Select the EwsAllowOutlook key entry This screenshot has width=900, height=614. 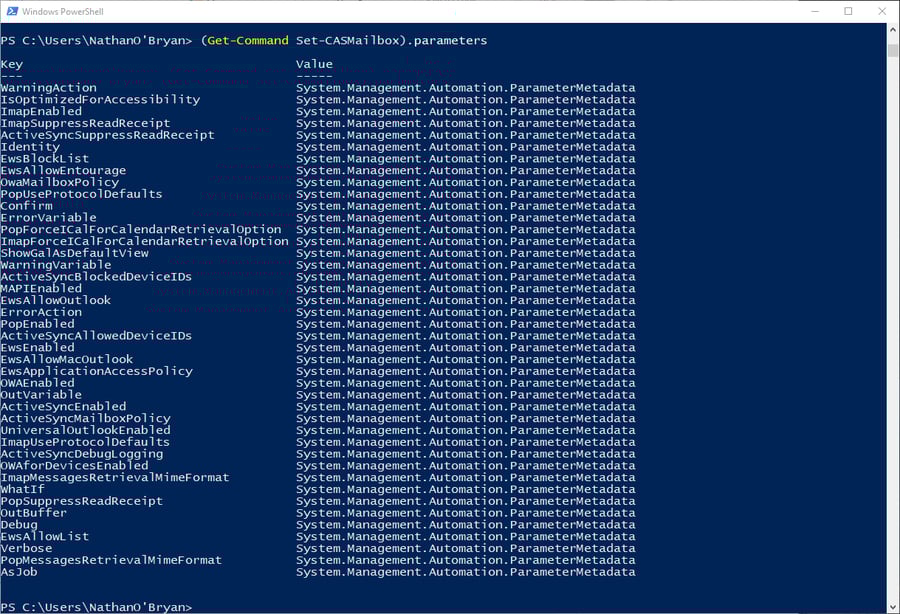(x=55, y=300)
